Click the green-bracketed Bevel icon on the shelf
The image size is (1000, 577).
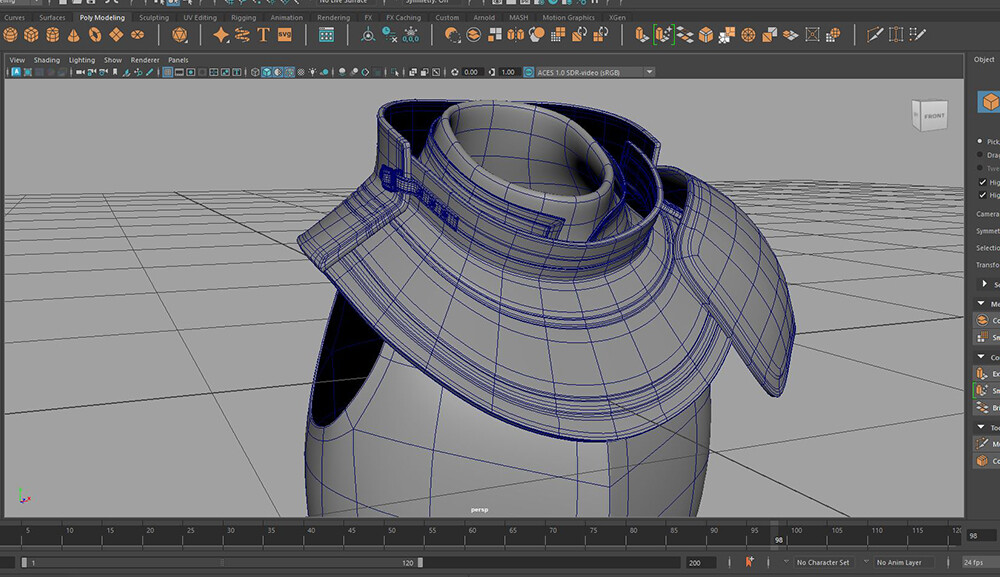(663, 34)
